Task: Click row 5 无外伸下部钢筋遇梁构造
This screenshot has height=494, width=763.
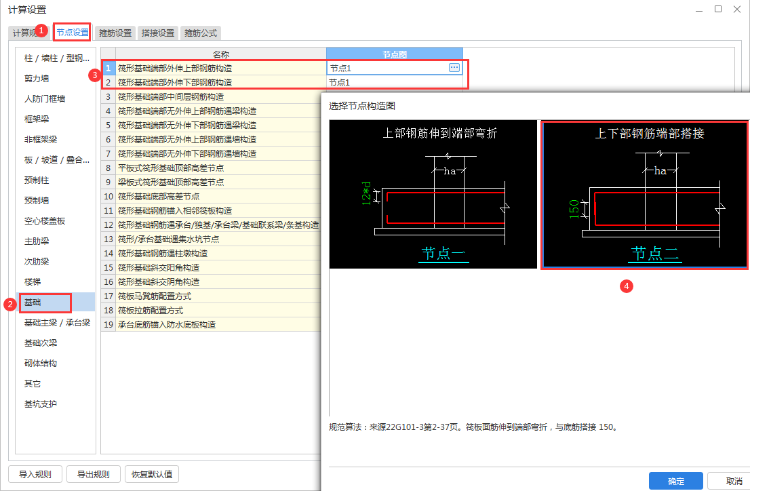Action: (x=218, y=125)
